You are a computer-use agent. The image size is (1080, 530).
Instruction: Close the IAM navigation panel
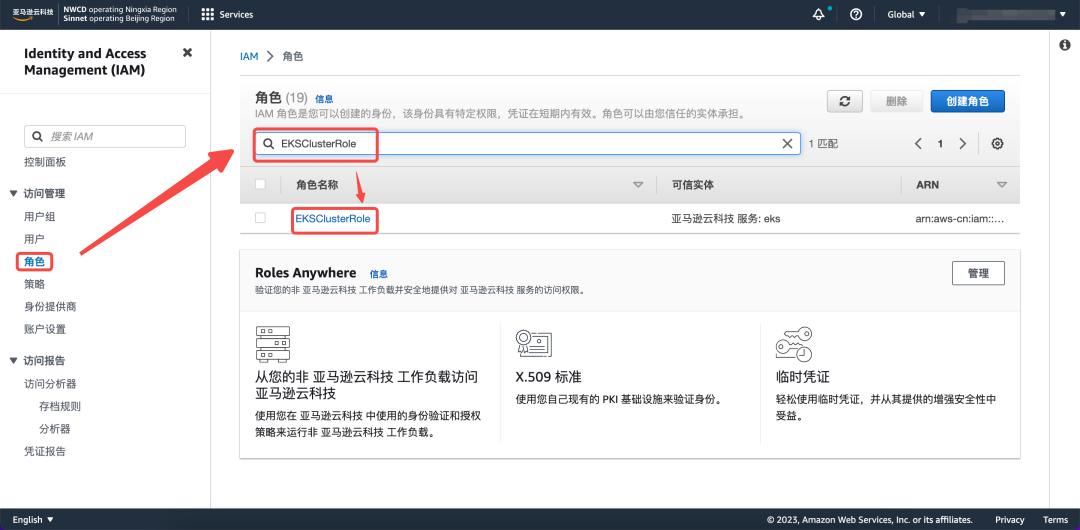click(x=187, y=53)
